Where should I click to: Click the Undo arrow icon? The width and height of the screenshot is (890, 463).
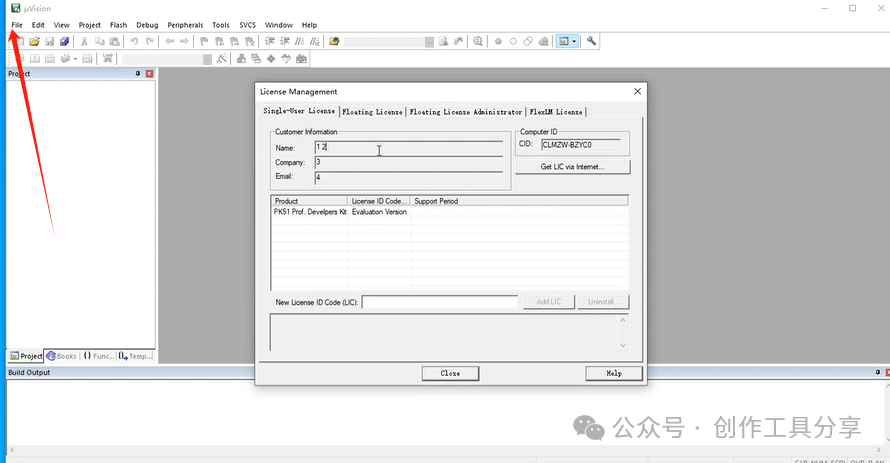pos(134,41)
